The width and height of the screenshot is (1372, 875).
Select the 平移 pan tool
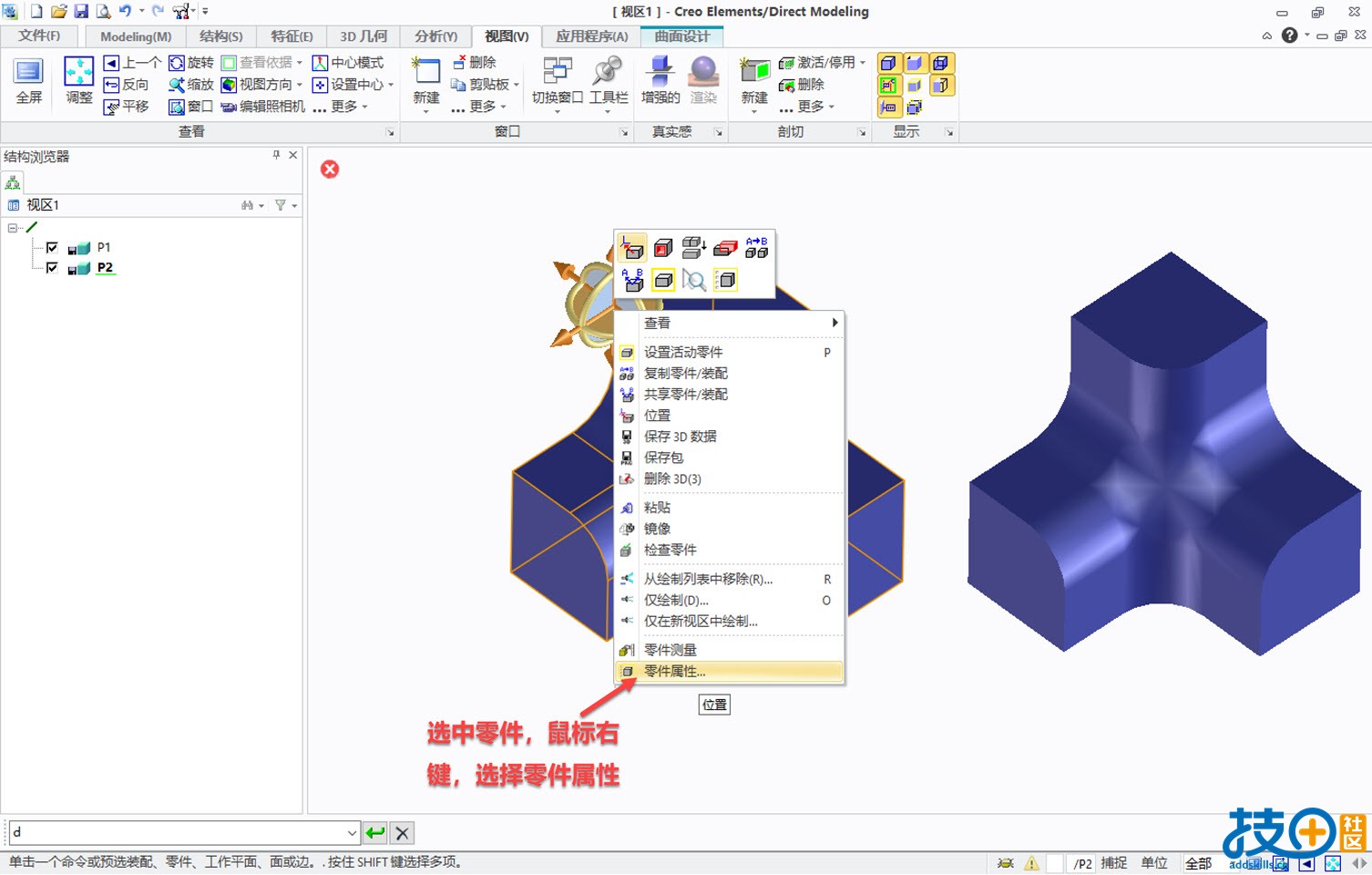pyautogui.click(x=126, y=106)
